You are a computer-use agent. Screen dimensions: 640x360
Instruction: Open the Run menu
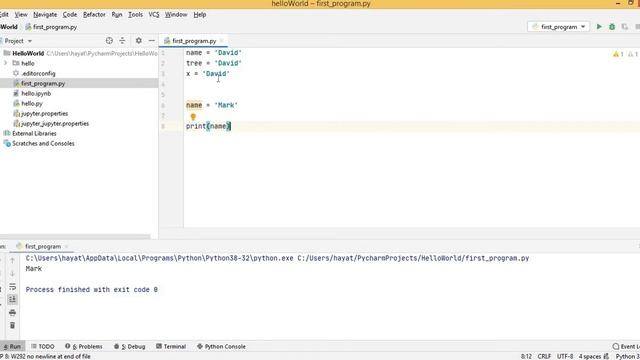[x=117, y=15]
